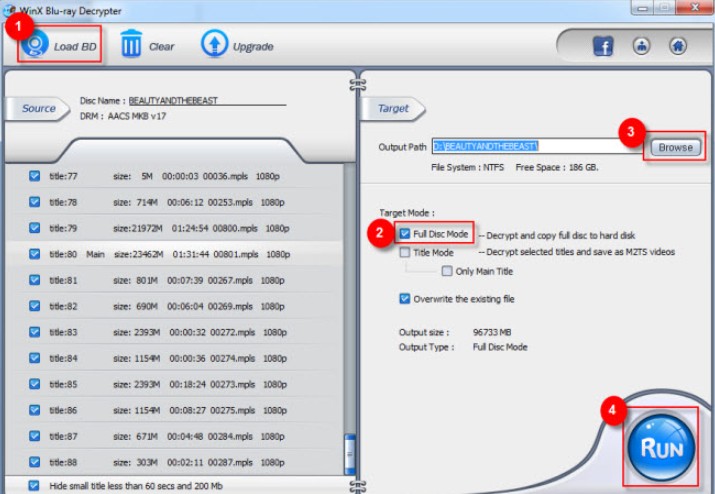Enable Full Disc Mode checkbox

click(x=404, y=234)
